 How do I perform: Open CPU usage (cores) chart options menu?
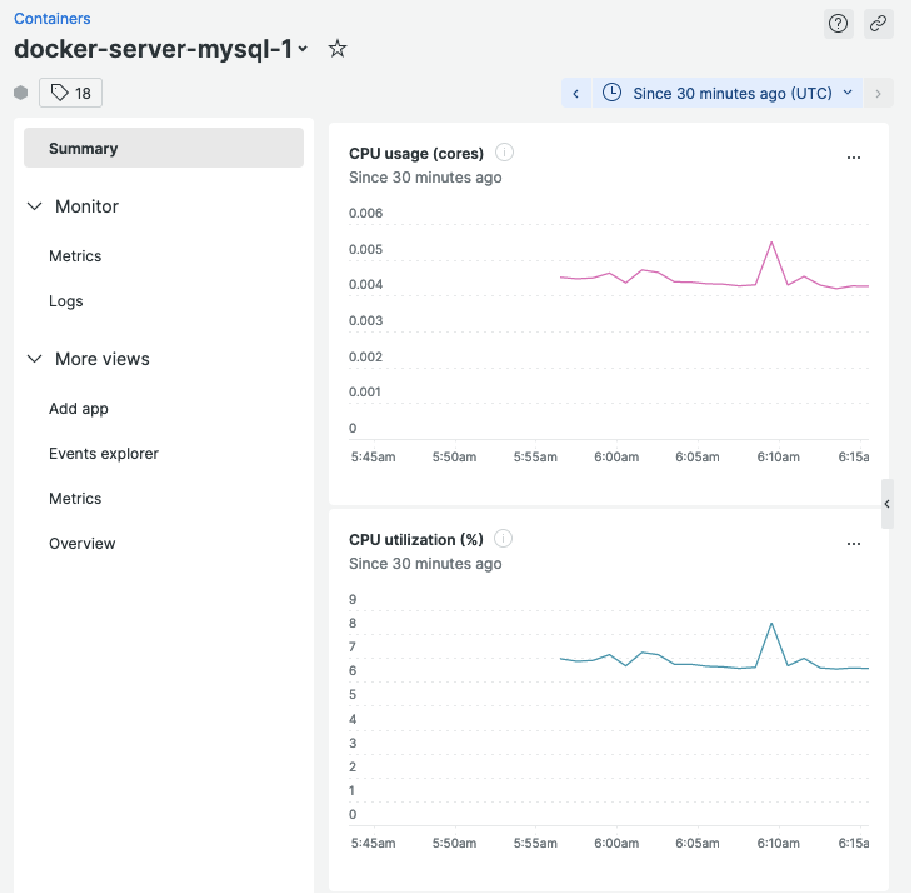pyautogui.click(x=853, y=157)
